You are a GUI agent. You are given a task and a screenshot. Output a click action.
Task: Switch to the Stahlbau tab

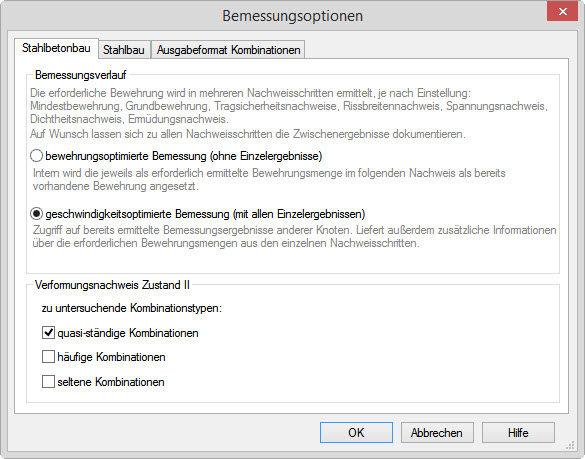click(x=124, y=50)
